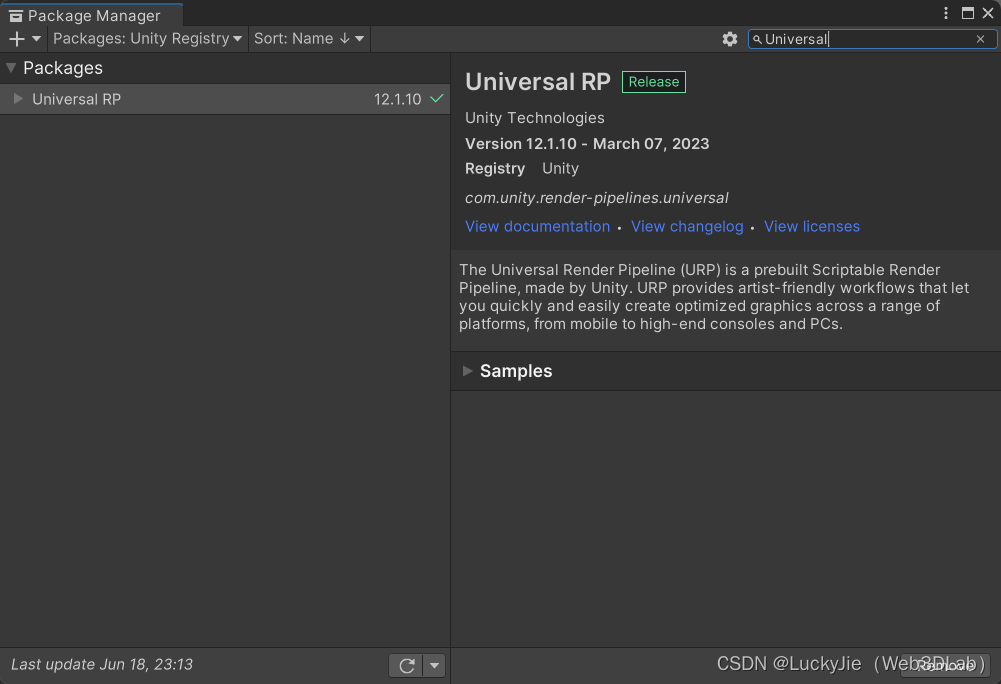This screenshot has height=684, width=1001.
Task: Click the plus add package icon
Action: [x=17, y=39]
